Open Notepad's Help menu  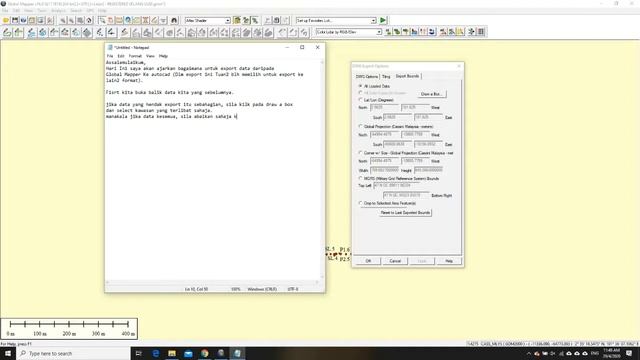coord(163,56)
